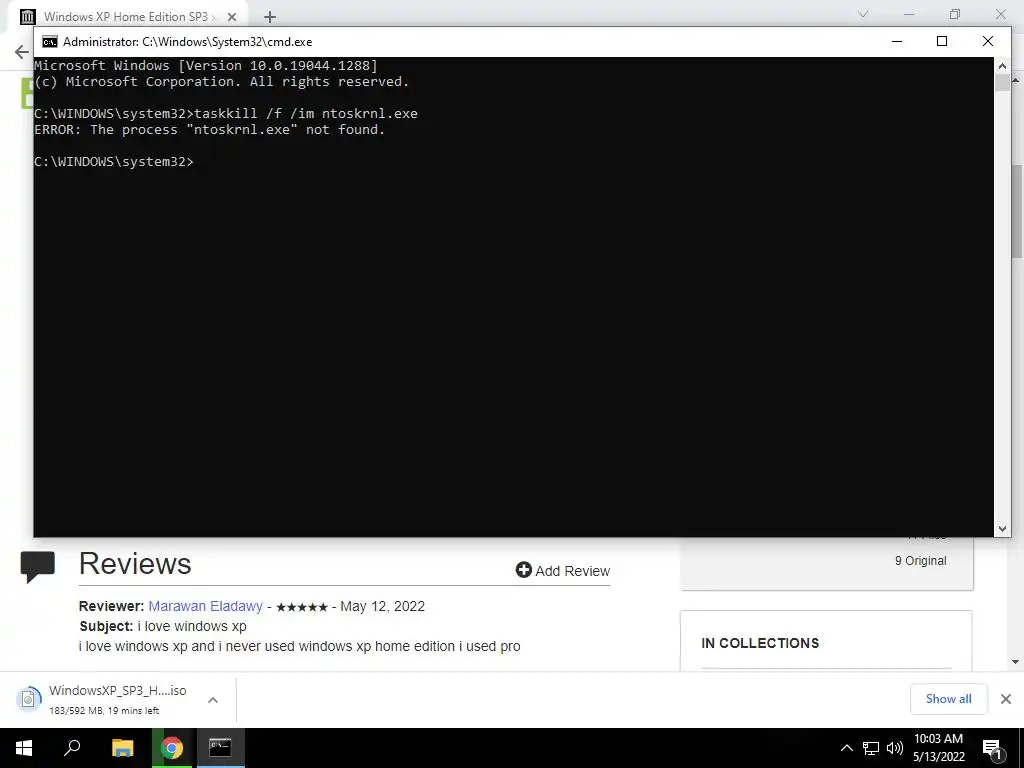Screen dimensions: 1024x768
Task: Open download item options chevron
Action: 213,700
